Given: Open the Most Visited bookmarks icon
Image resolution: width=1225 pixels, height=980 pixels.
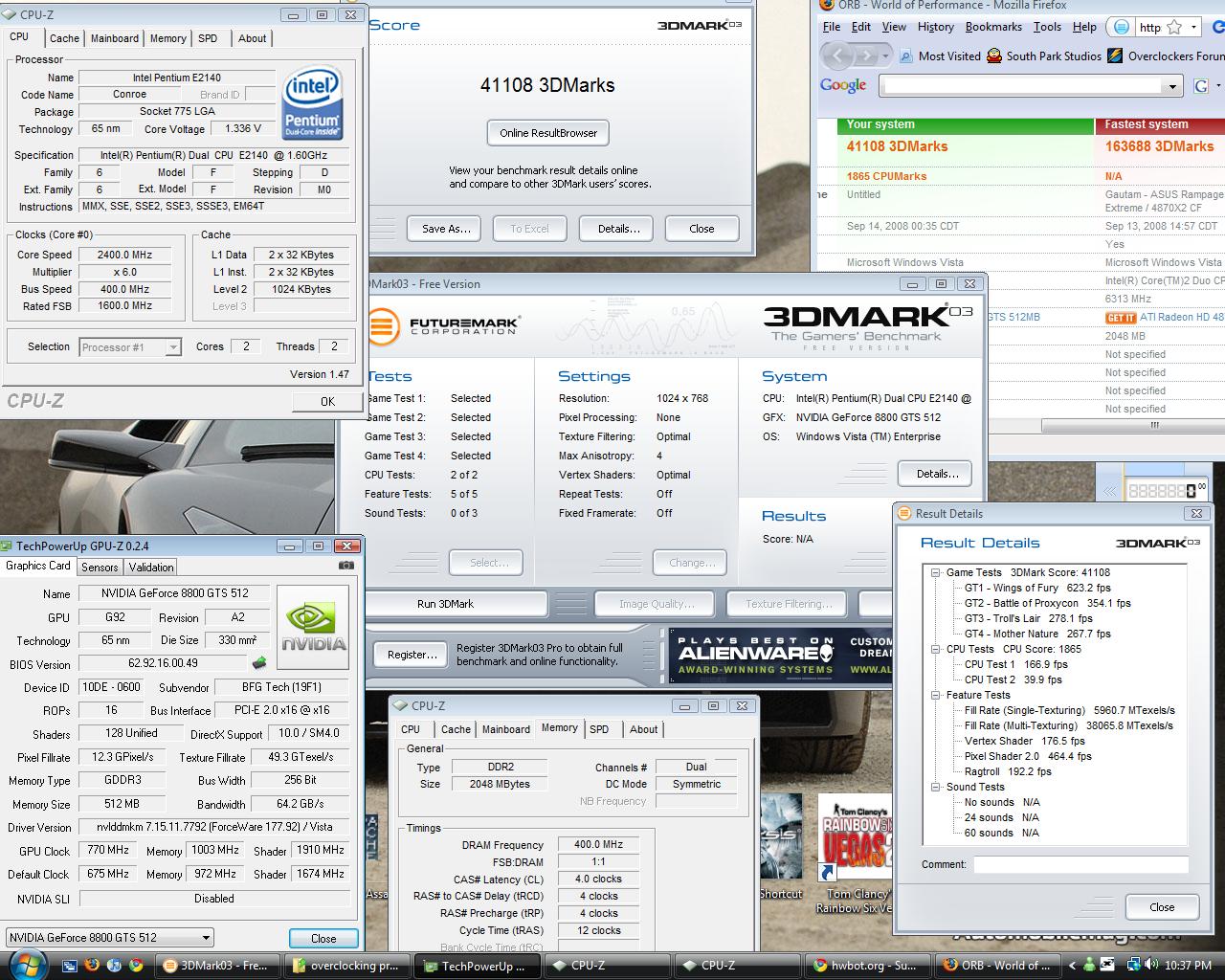Looking at the screenshot, I should click(904, 56).
